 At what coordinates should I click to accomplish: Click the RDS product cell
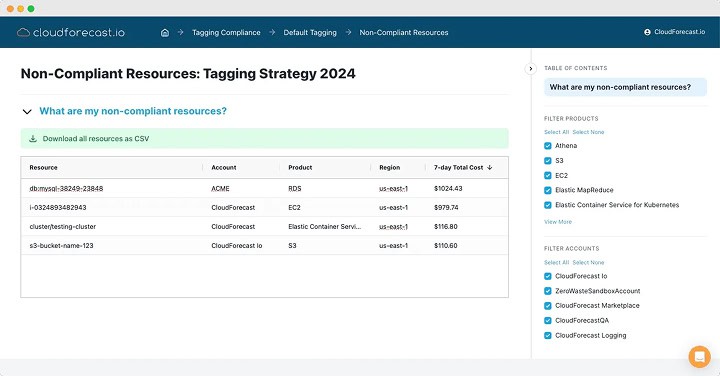point(295,189)
